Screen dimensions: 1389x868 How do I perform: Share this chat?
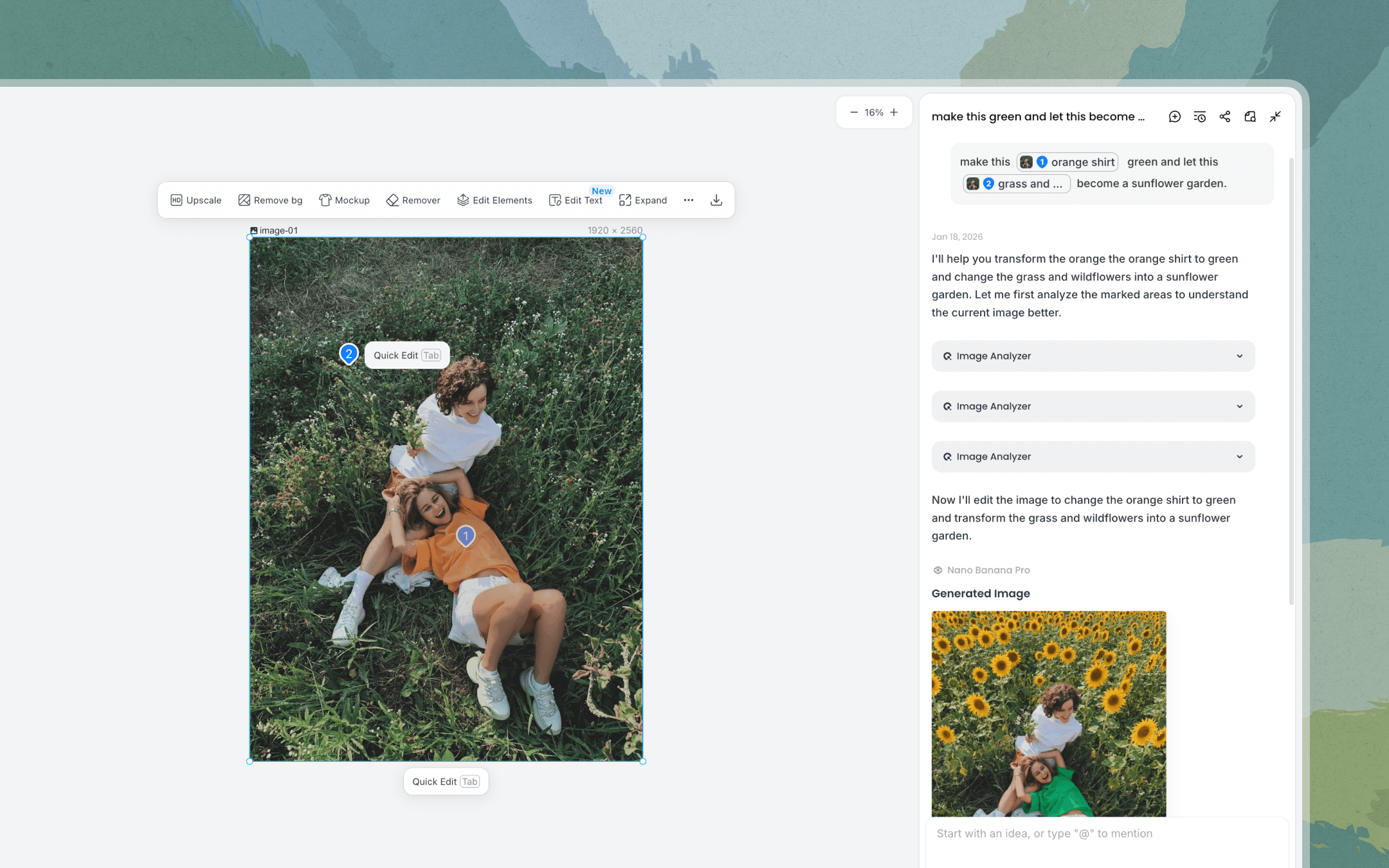[x=1224, y=116]
